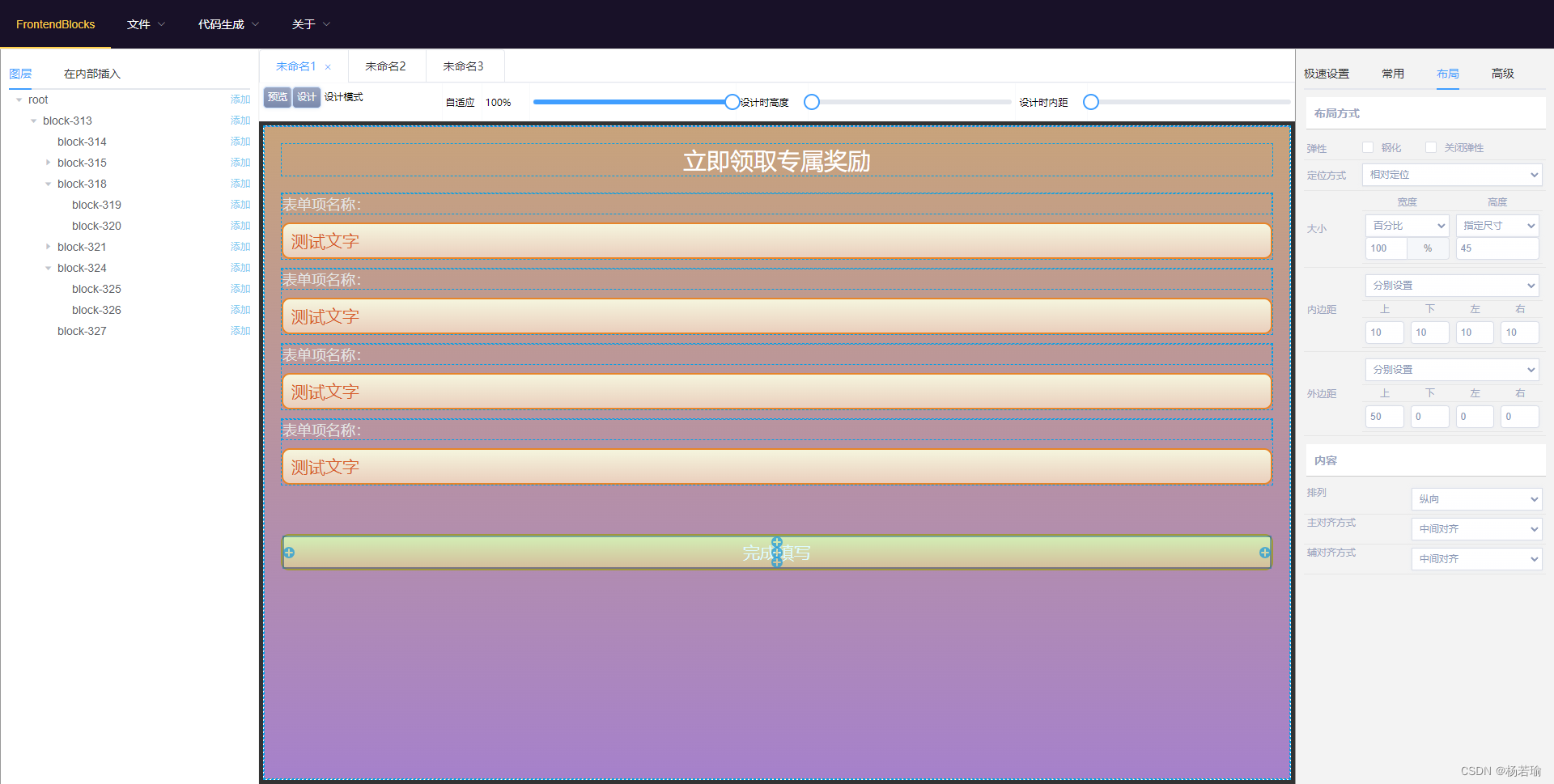Screen dimensions: 1554x784
Task: Click 添加 next to block-318
Action: click(240, 184)
